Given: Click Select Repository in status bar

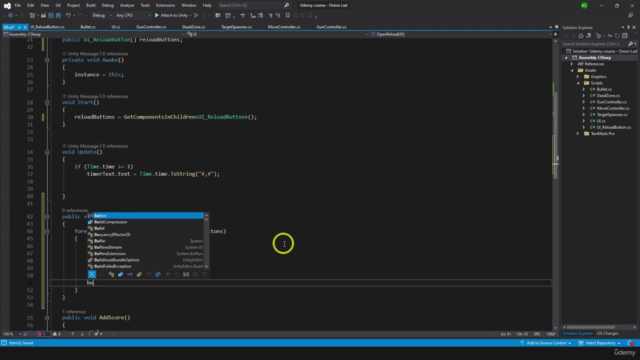Looking at the screenshot, I should [600, 343].
